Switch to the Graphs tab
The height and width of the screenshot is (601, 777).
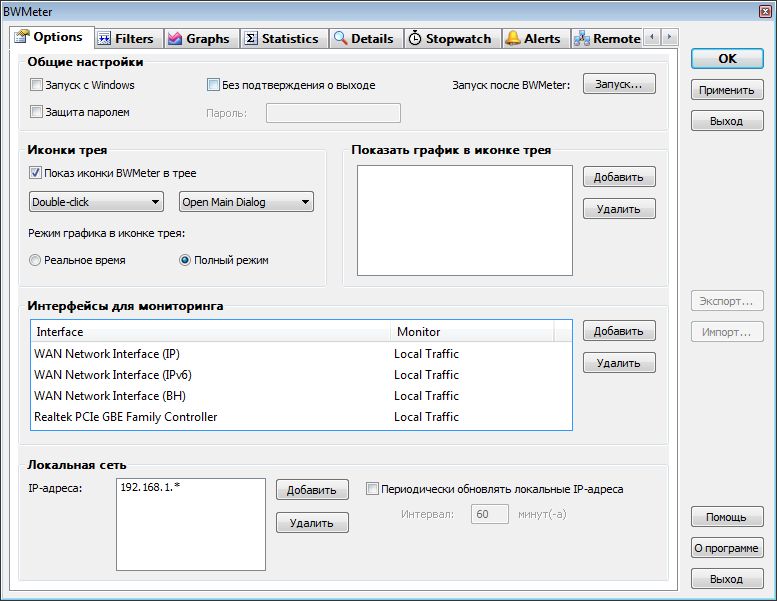202,39
